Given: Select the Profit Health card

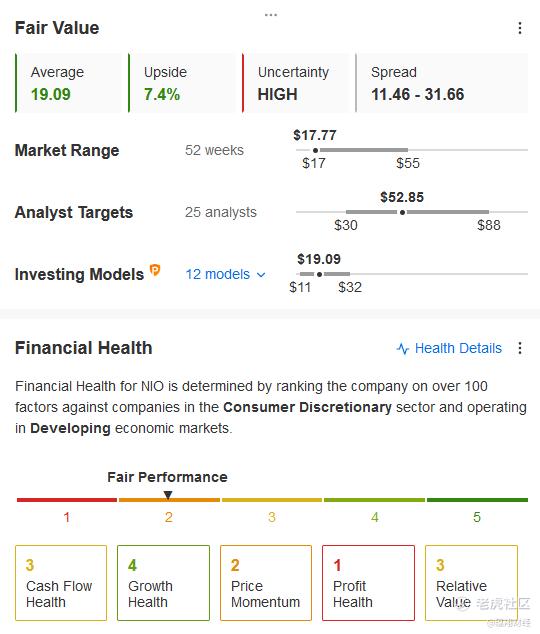Looking at the screenshot, I should 368,583.
